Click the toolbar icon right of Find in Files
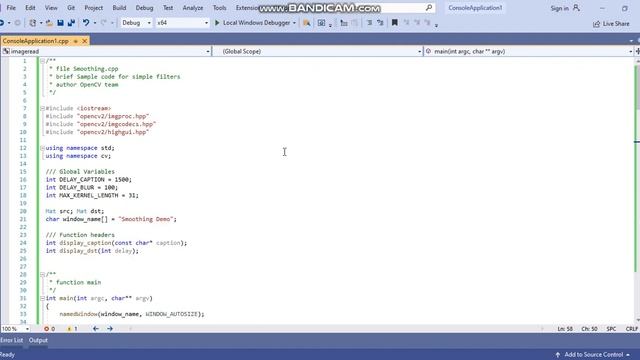Viewport: 640px width, 360px height. pos(322,23)
